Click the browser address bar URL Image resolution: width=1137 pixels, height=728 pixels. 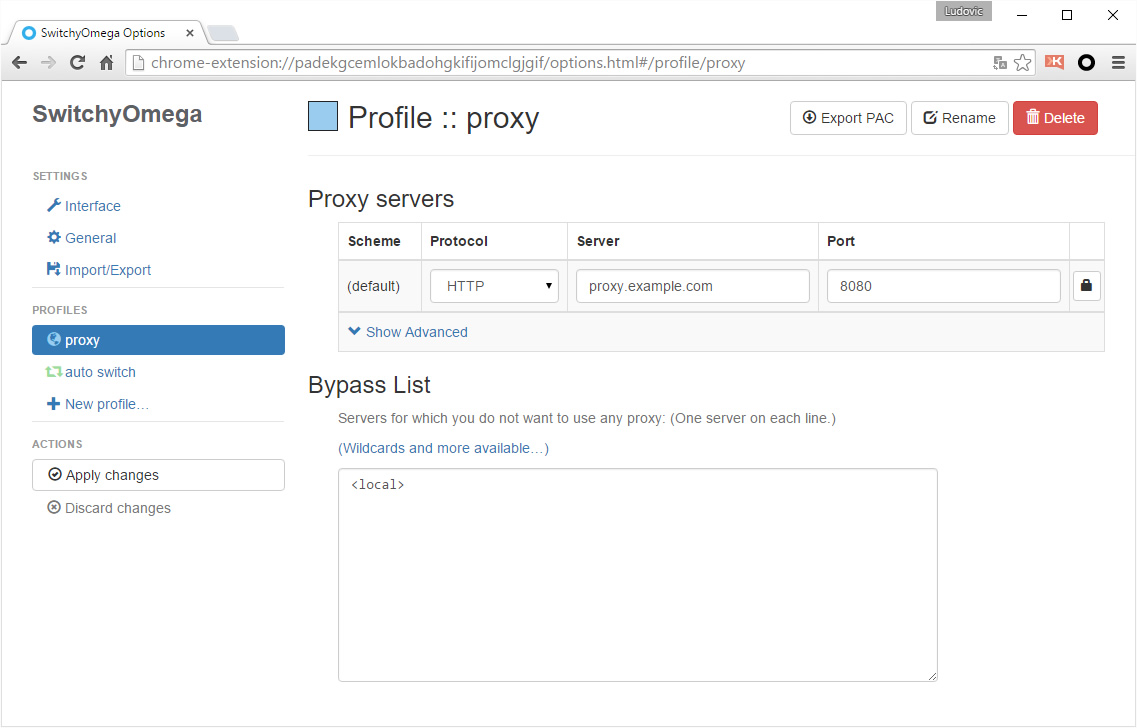[447, 63]
